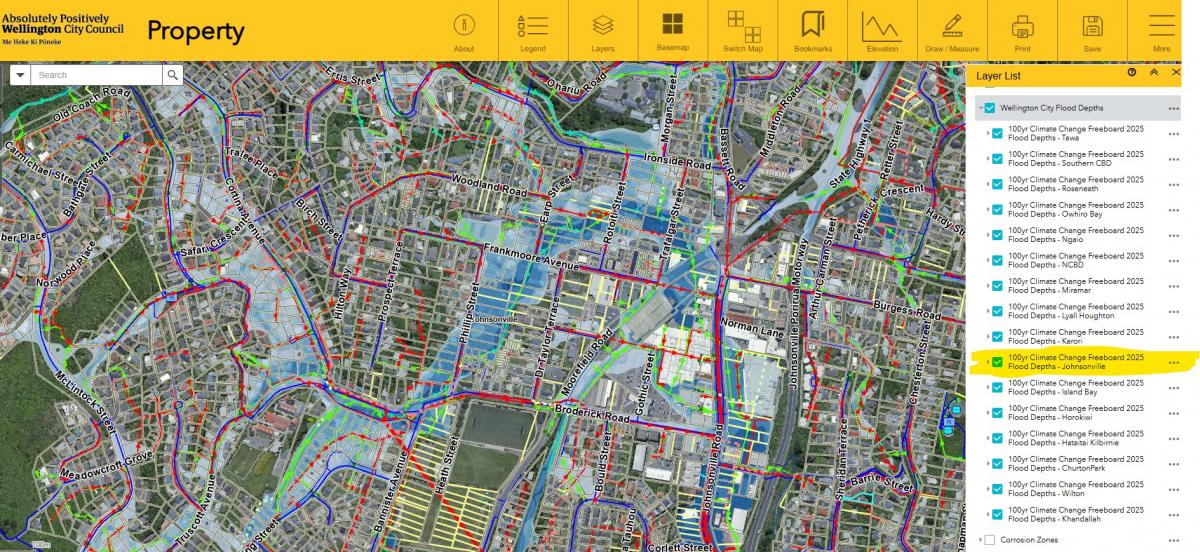Toggle the Wellington City Flood Depths group checkbox
Screen dimensions: 1200x552
989,108
